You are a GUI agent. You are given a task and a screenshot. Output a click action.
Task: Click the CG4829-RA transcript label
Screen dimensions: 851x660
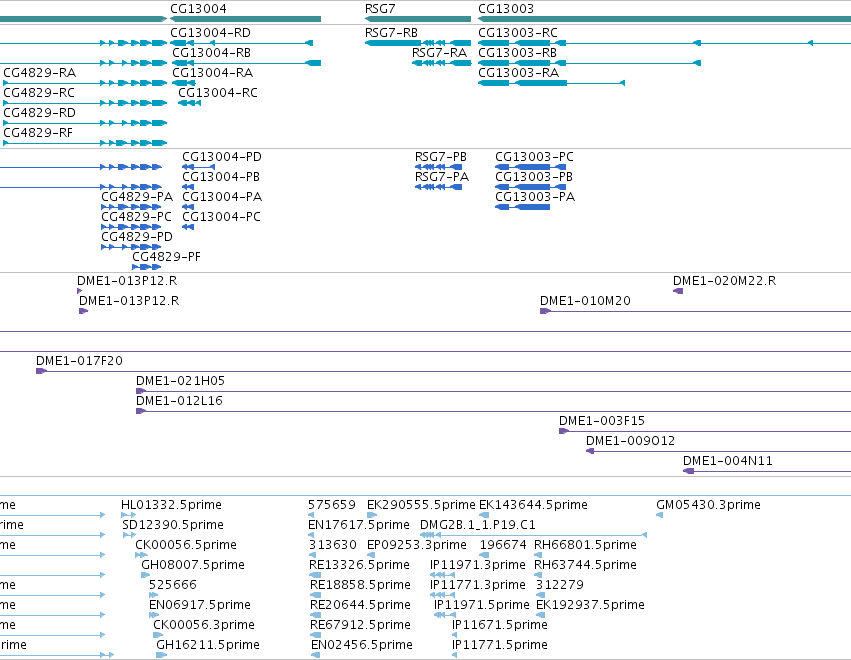pyautogui.click(x=40, y=73)
